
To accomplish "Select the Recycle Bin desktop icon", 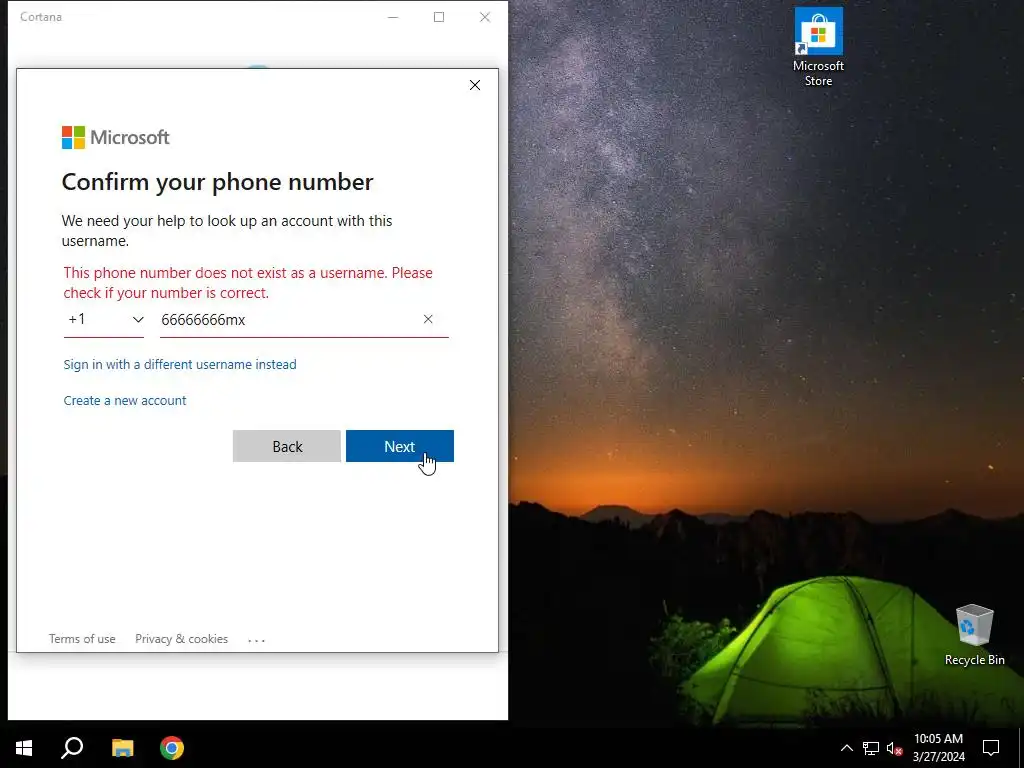I will tap(974, 635).
